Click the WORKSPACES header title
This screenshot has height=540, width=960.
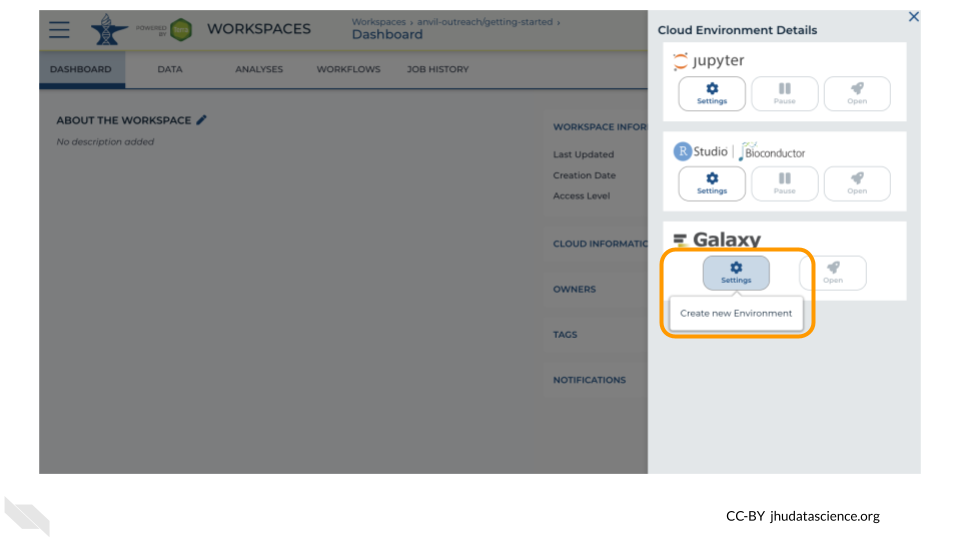[259, 29]
